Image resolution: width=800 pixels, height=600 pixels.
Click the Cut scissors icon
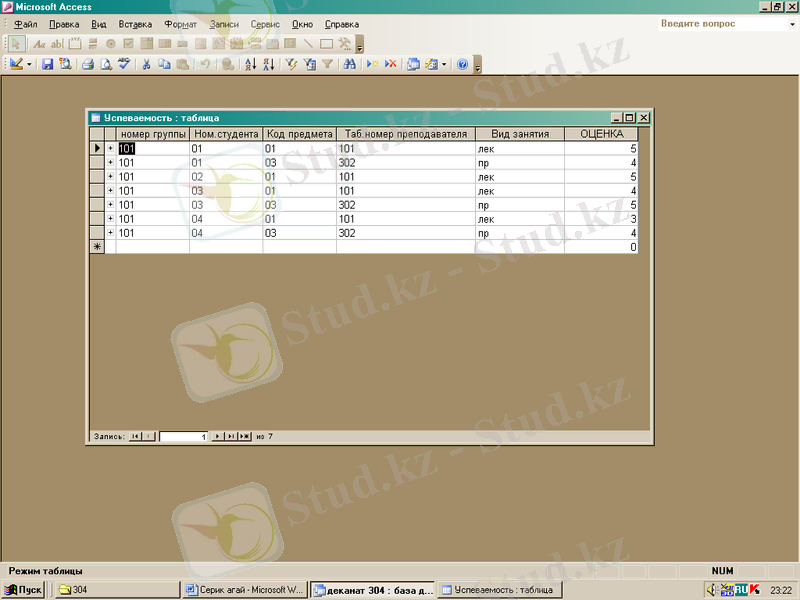coord(146,64)
